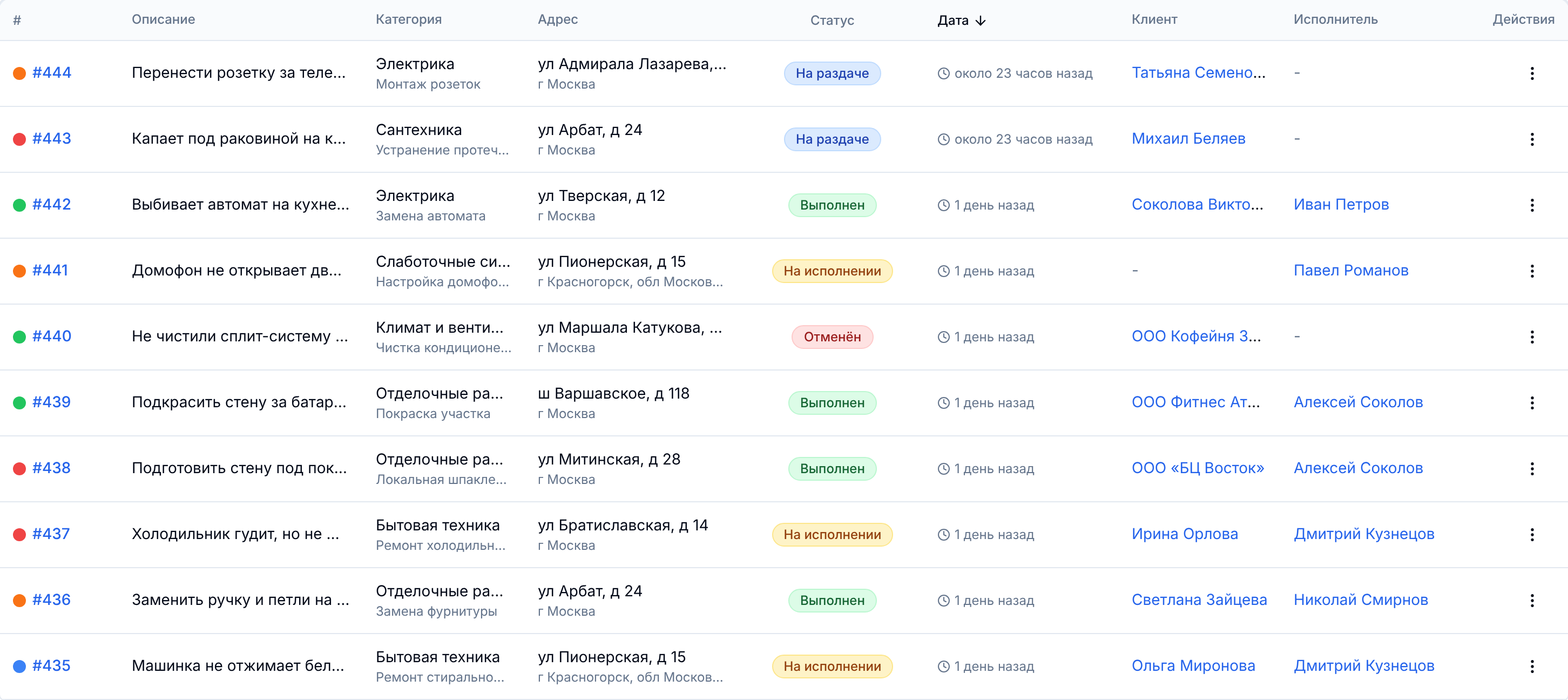Open client Татьяна Семено... profile
Screen dimensions: 1568x700
[1198, 72]
